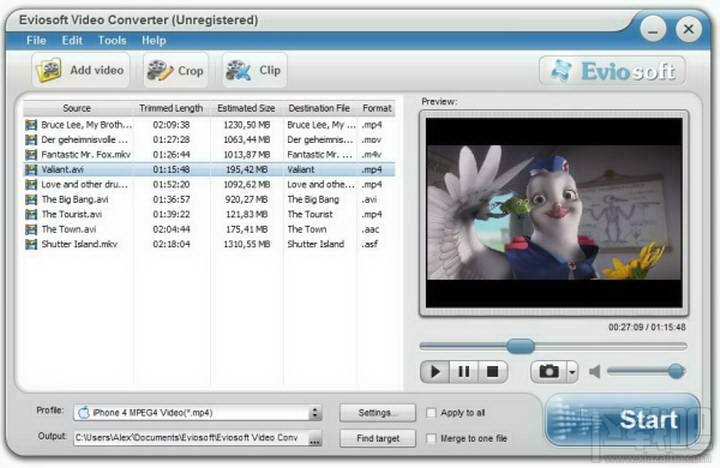720x468 pixels.
Task: Click the preview video frame
Action: click(554, 213)
